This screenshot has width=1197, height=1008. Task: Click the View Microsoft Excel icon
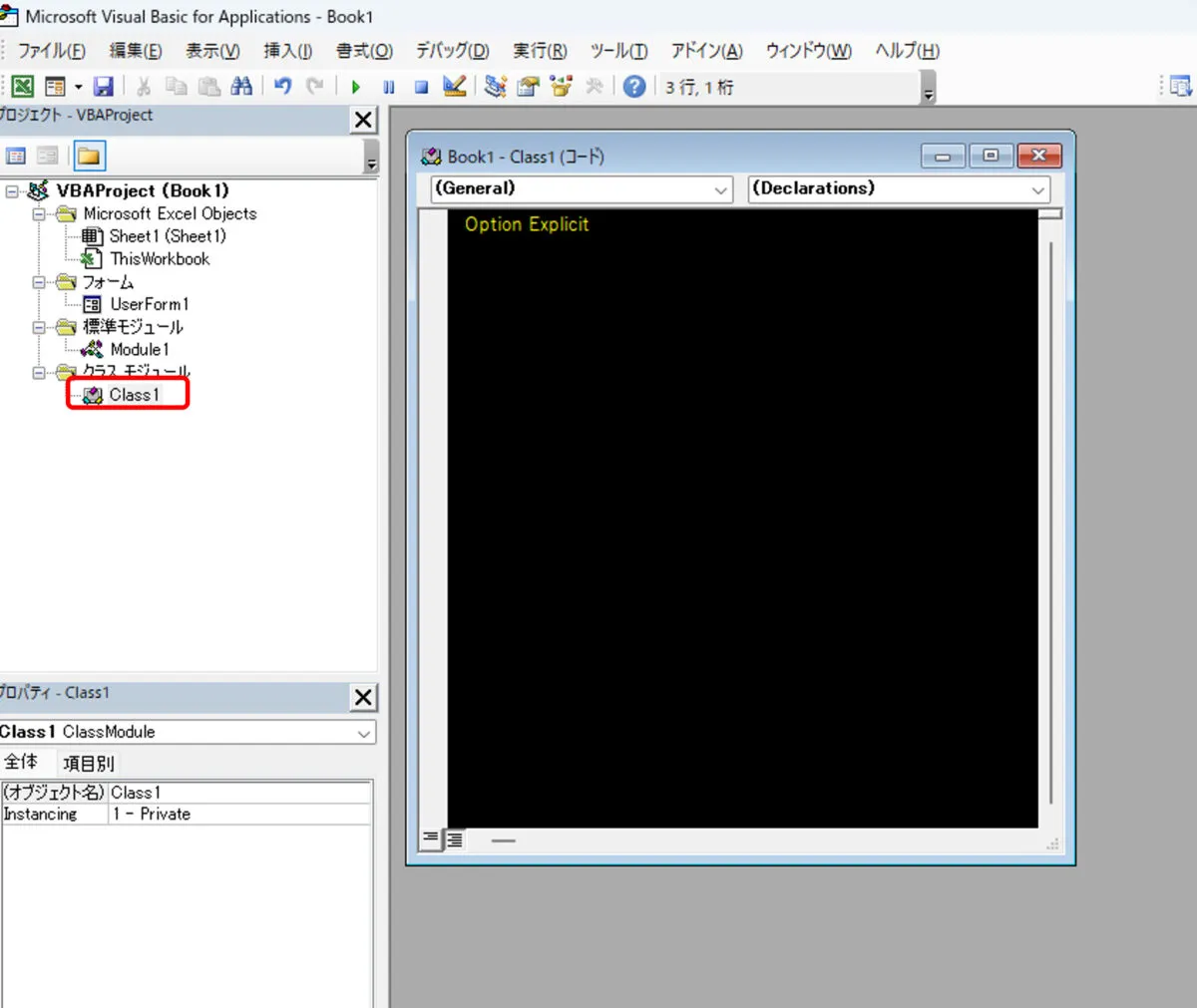point(22,87)
